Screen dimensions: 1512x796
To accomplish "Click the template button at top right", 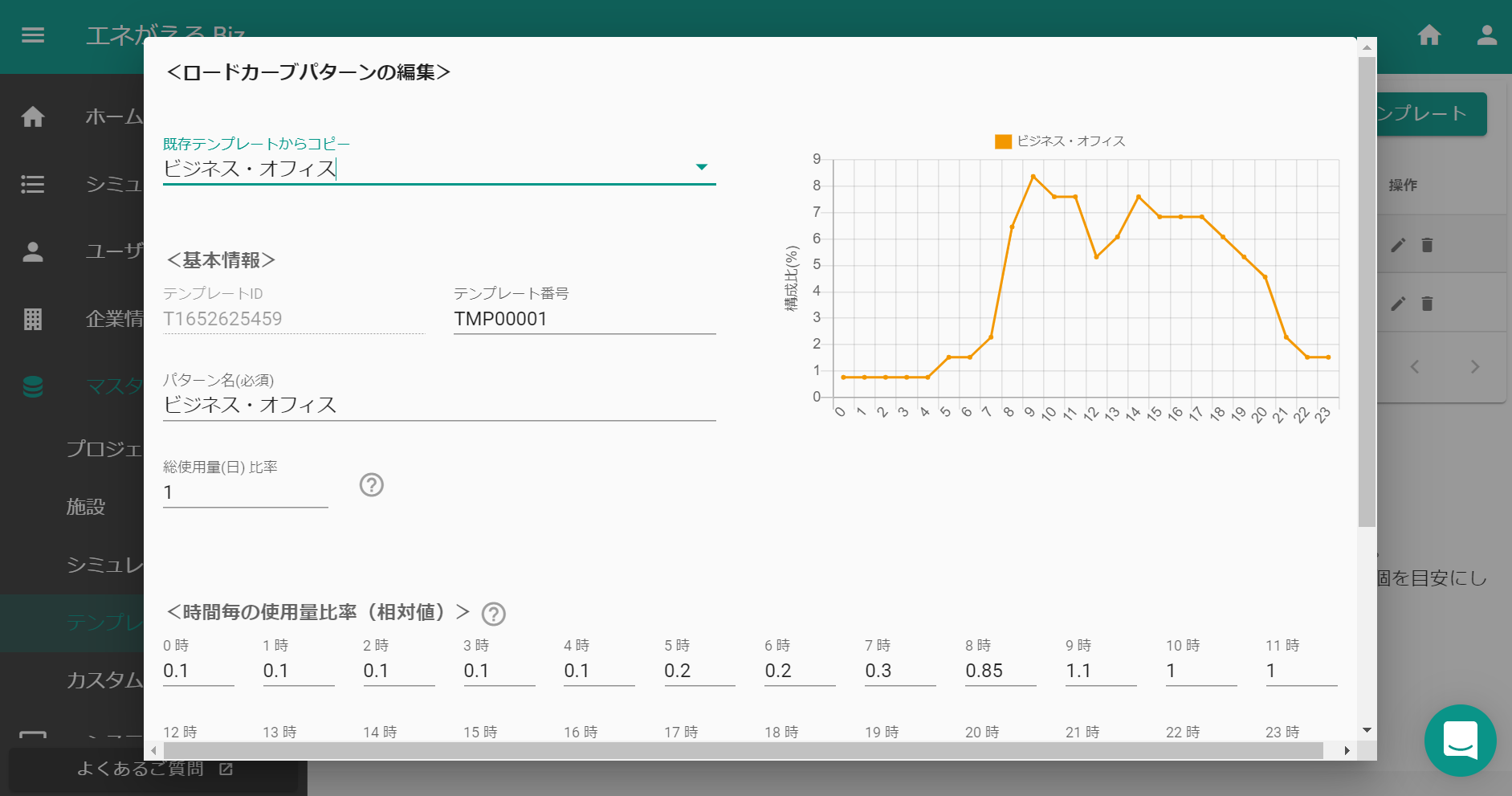I will [1431, 114].
